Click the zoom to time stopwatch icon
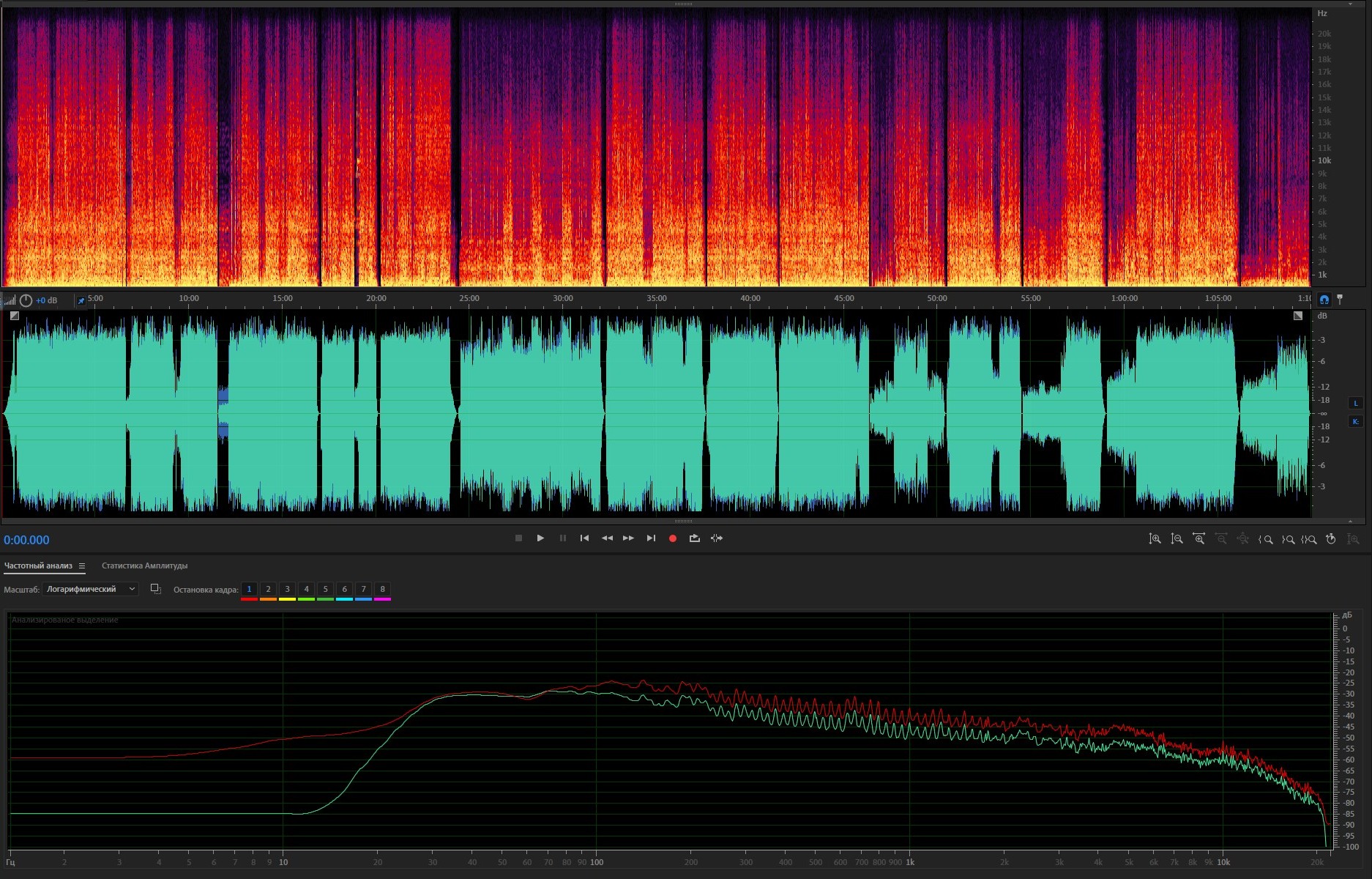This screenshot has height=879, width=1372. 1331,539
